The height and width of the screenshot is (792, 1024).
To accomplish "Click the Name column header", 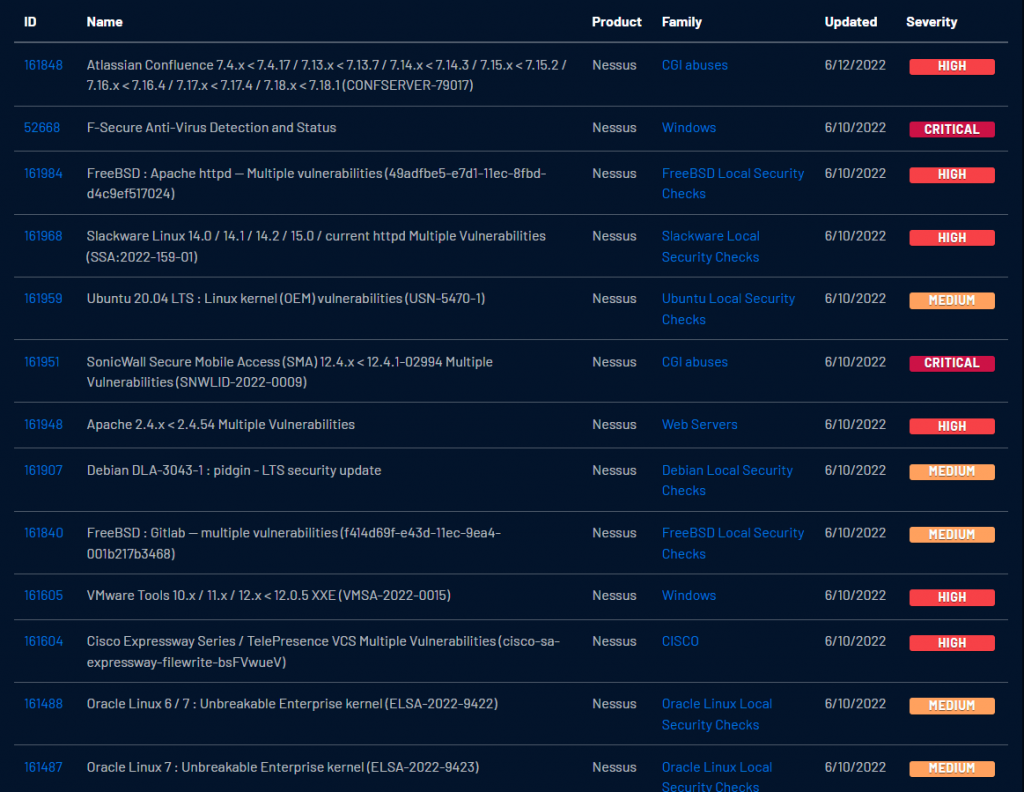I will (x=104, y=22).
